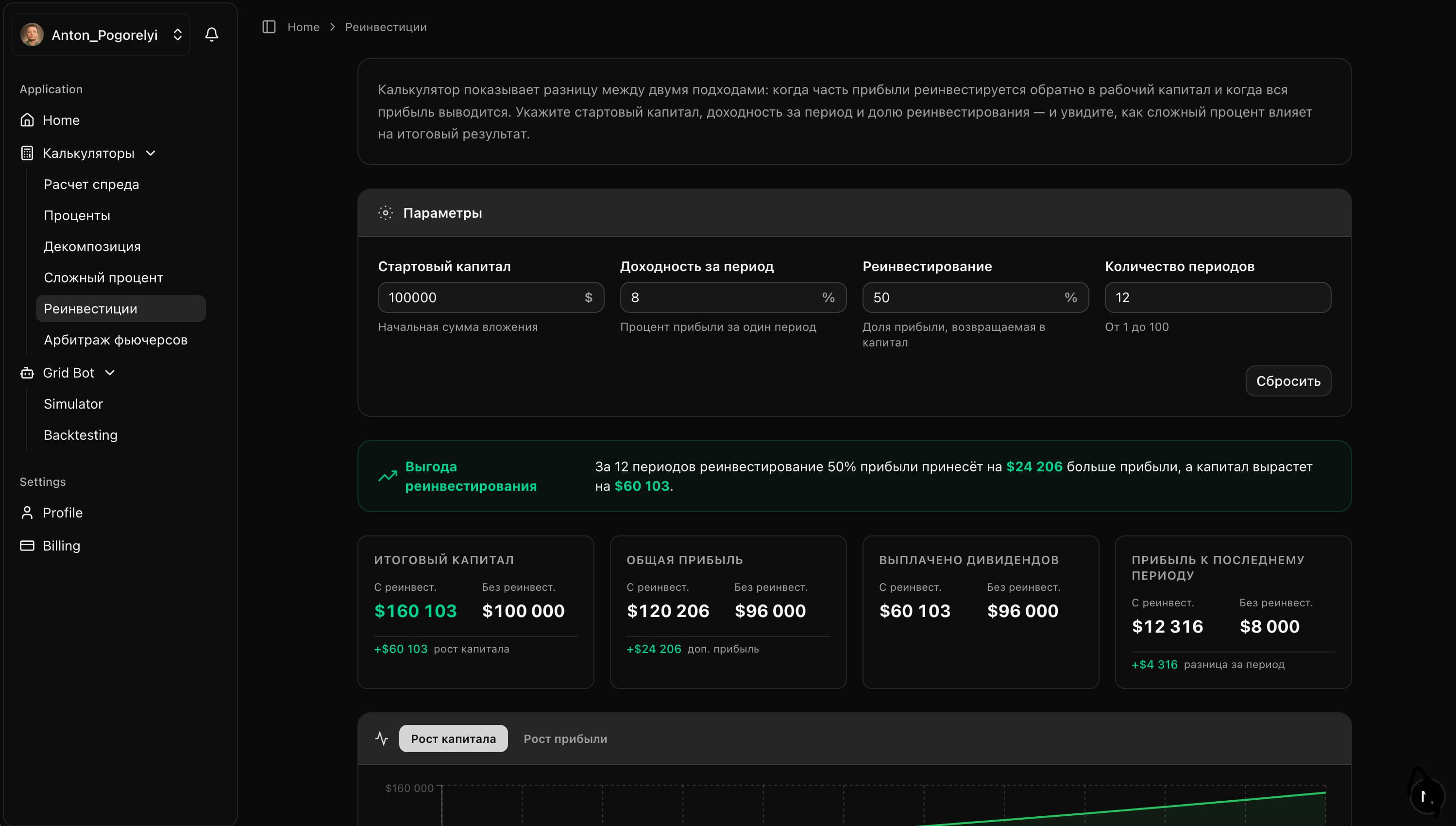
Task: Click the ВЫПЛАЧЕНО ДИВИДЕНДОВ card title
Action: click(x=969, y=560)
